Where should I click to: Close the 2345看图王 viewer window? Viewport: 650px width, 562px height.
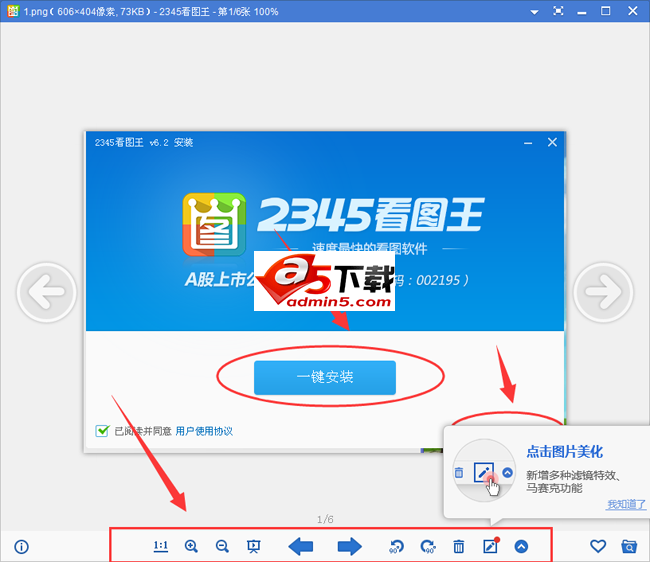pyautogui.click(x=633, y=11)
